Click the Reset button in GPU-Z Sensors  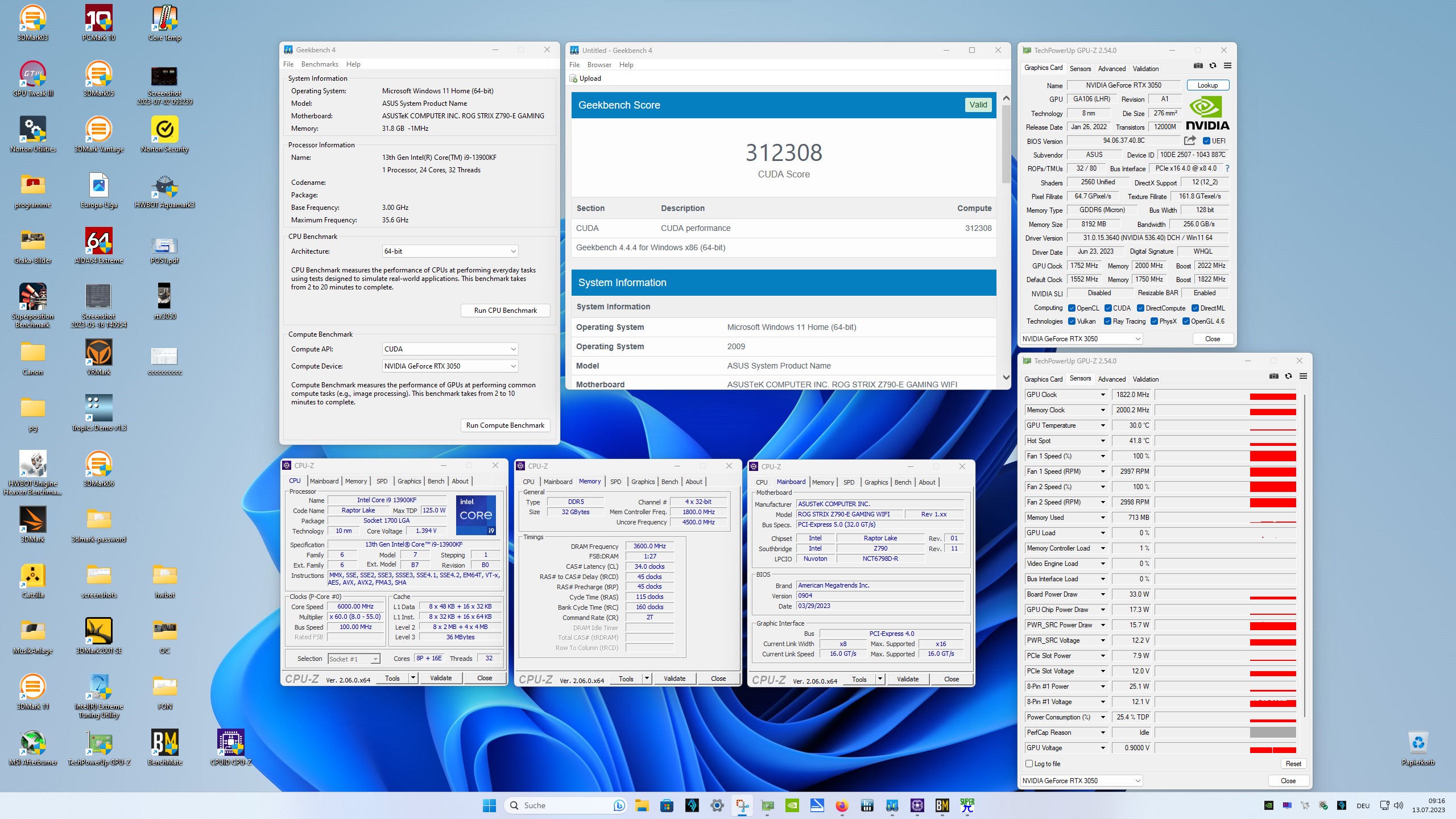[x=1293, y=764]
